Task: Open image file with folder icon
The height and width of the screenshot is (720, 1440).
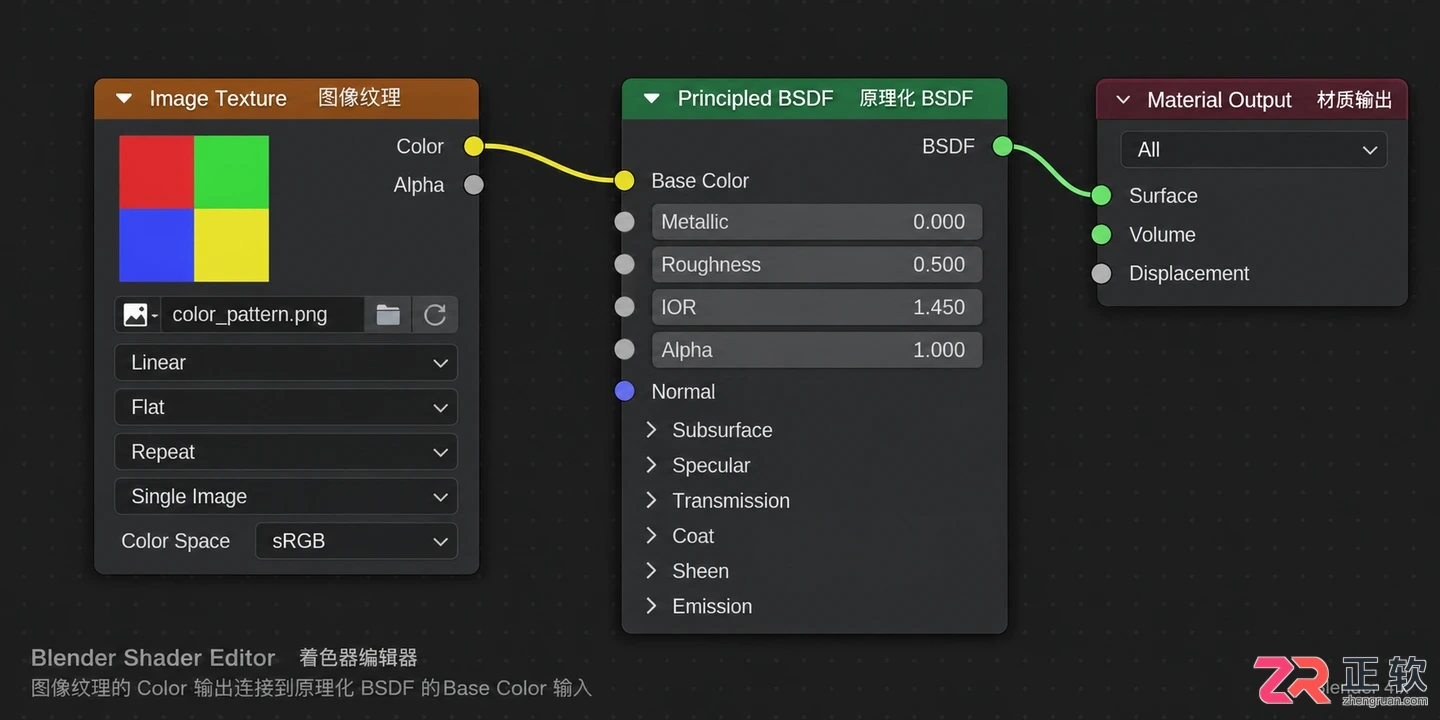Action: pyautogui.click(x=388, y=315)
